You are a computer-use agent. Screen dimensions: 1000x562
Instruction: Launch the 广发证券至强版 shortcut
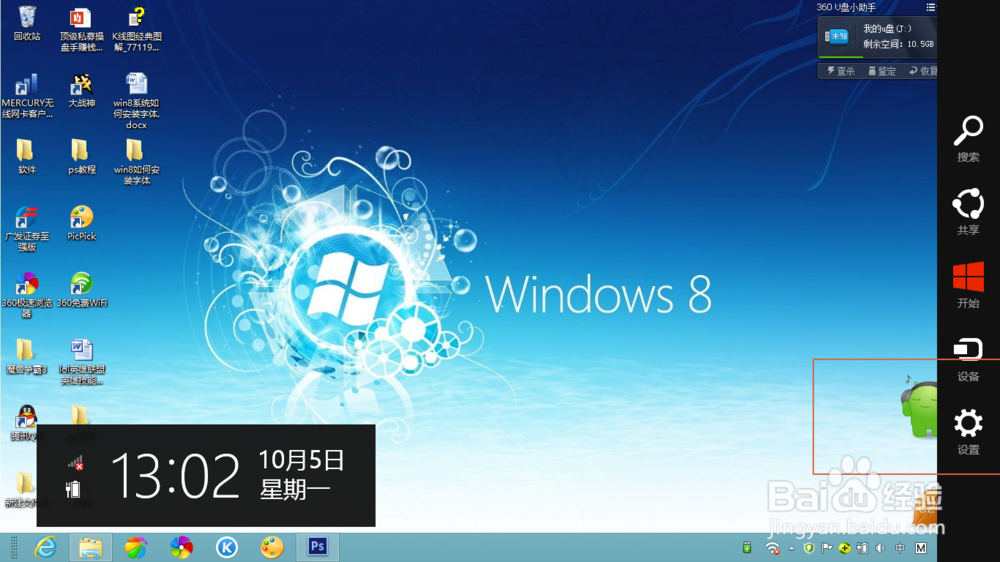[x=27, y=229]
